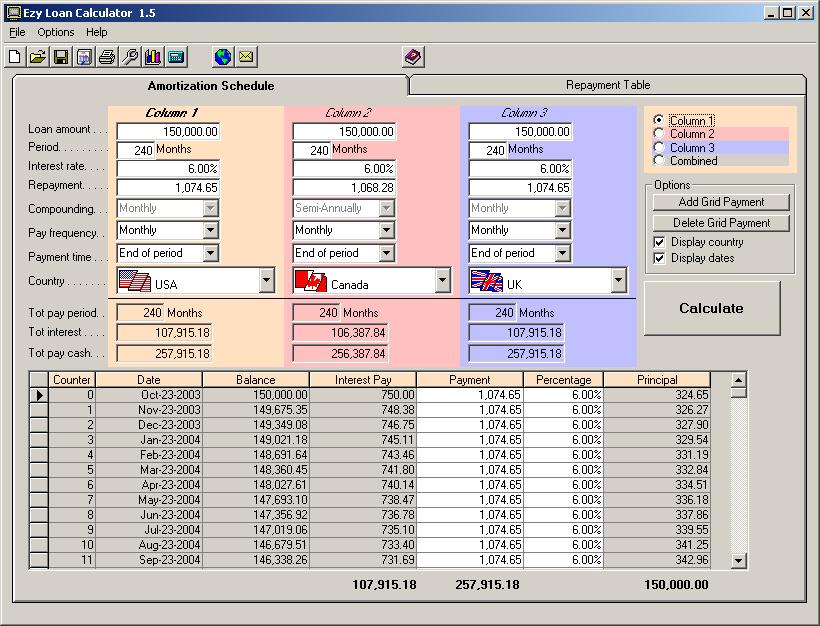Select the Column 1 radio button
Viewport: 820px width, 626px height.
point(659,120)
